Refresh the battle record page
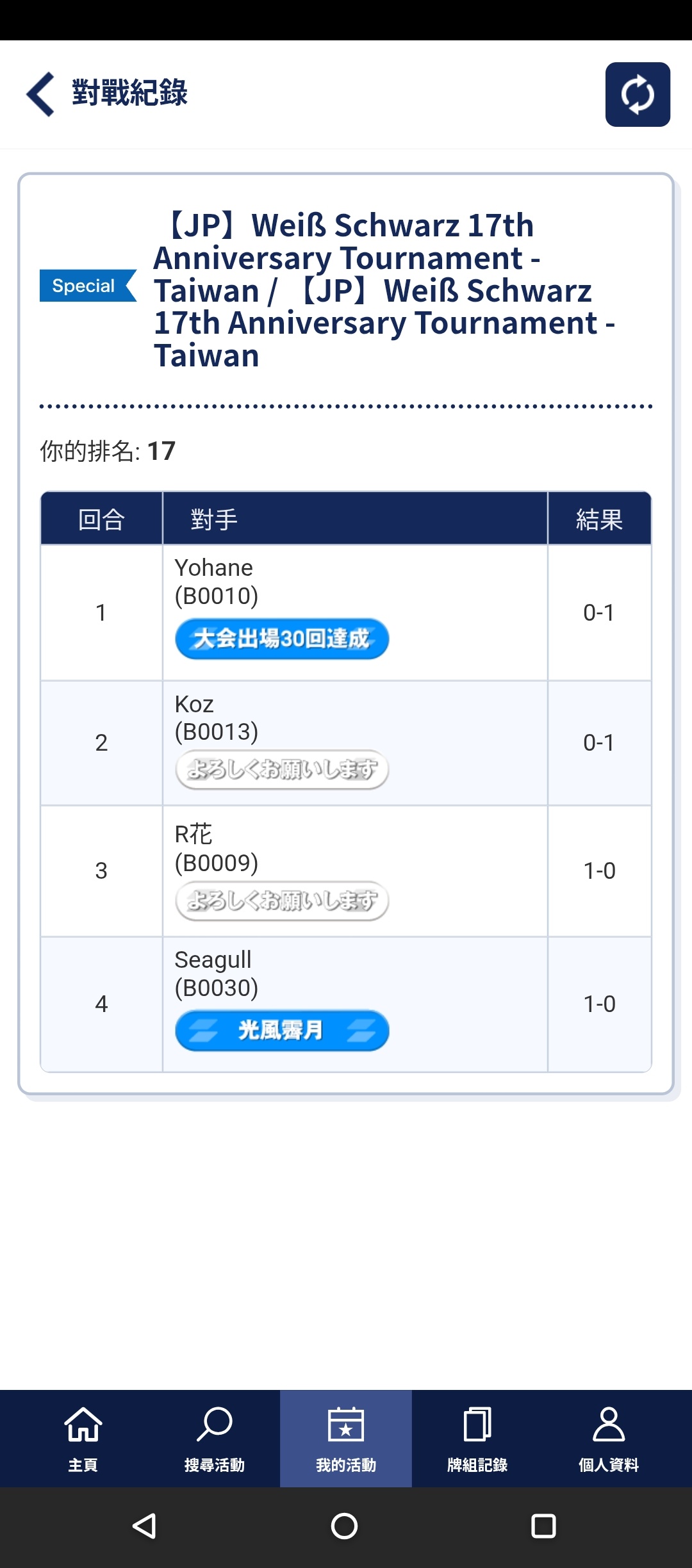Viewport: 692px width, 1568px height. click(638, 94)
